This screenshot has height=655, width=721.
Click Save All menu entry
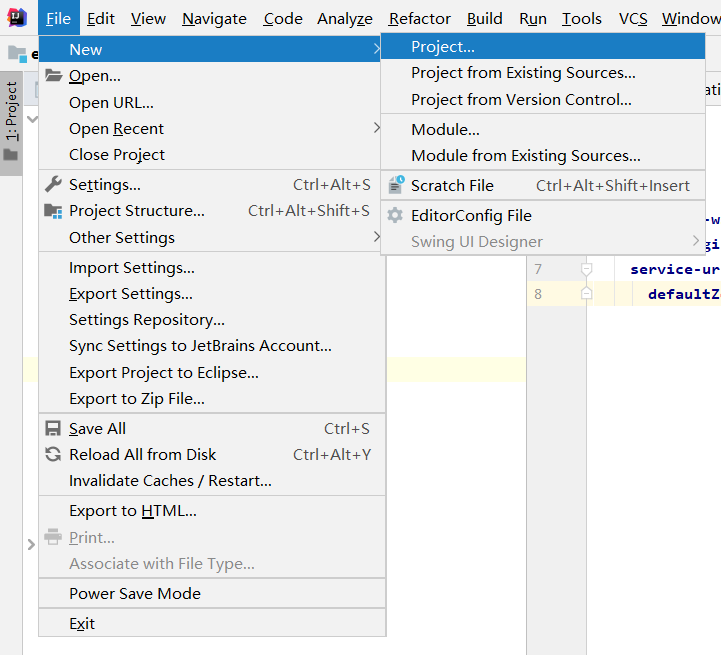[x=212, y=428]
